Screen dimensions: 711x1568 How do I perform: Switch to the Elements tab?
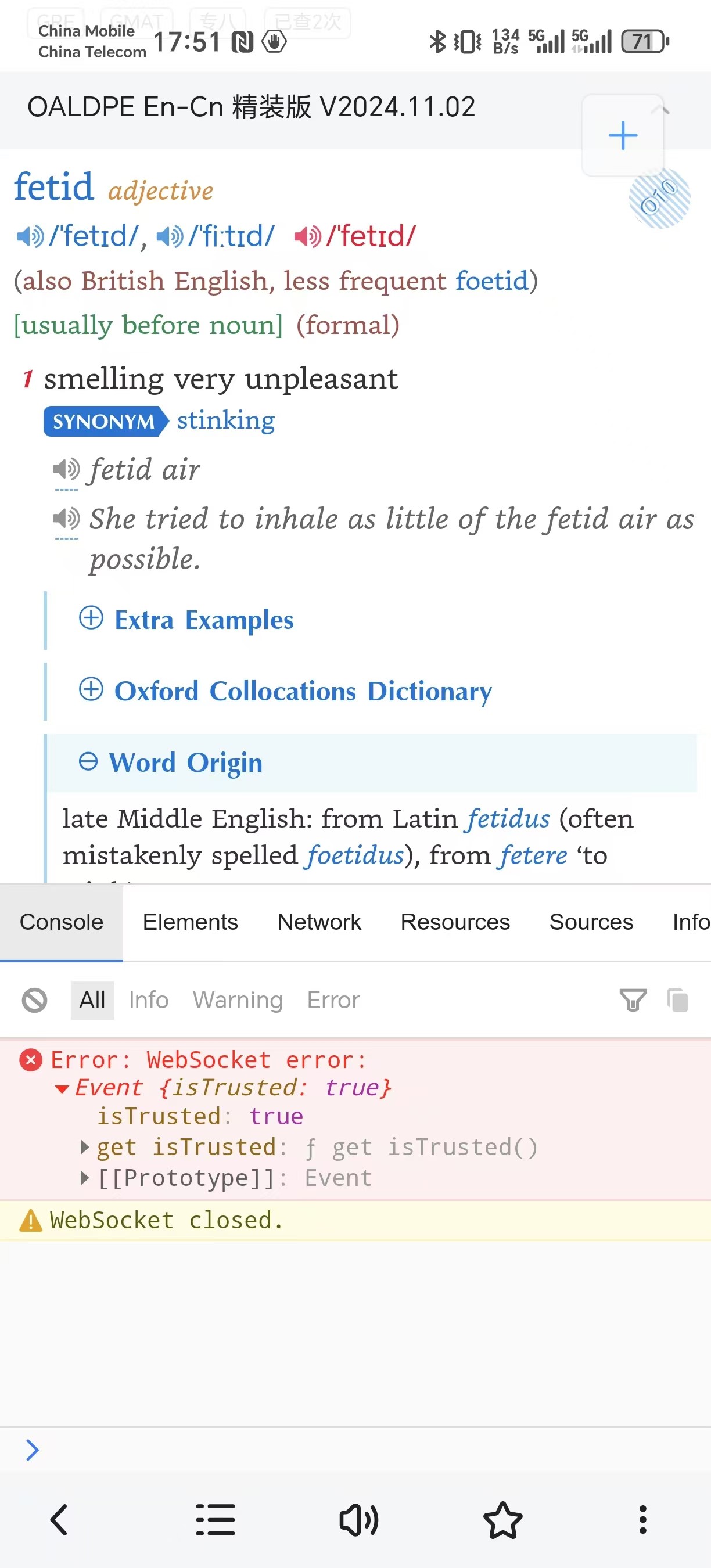[190, 922]
